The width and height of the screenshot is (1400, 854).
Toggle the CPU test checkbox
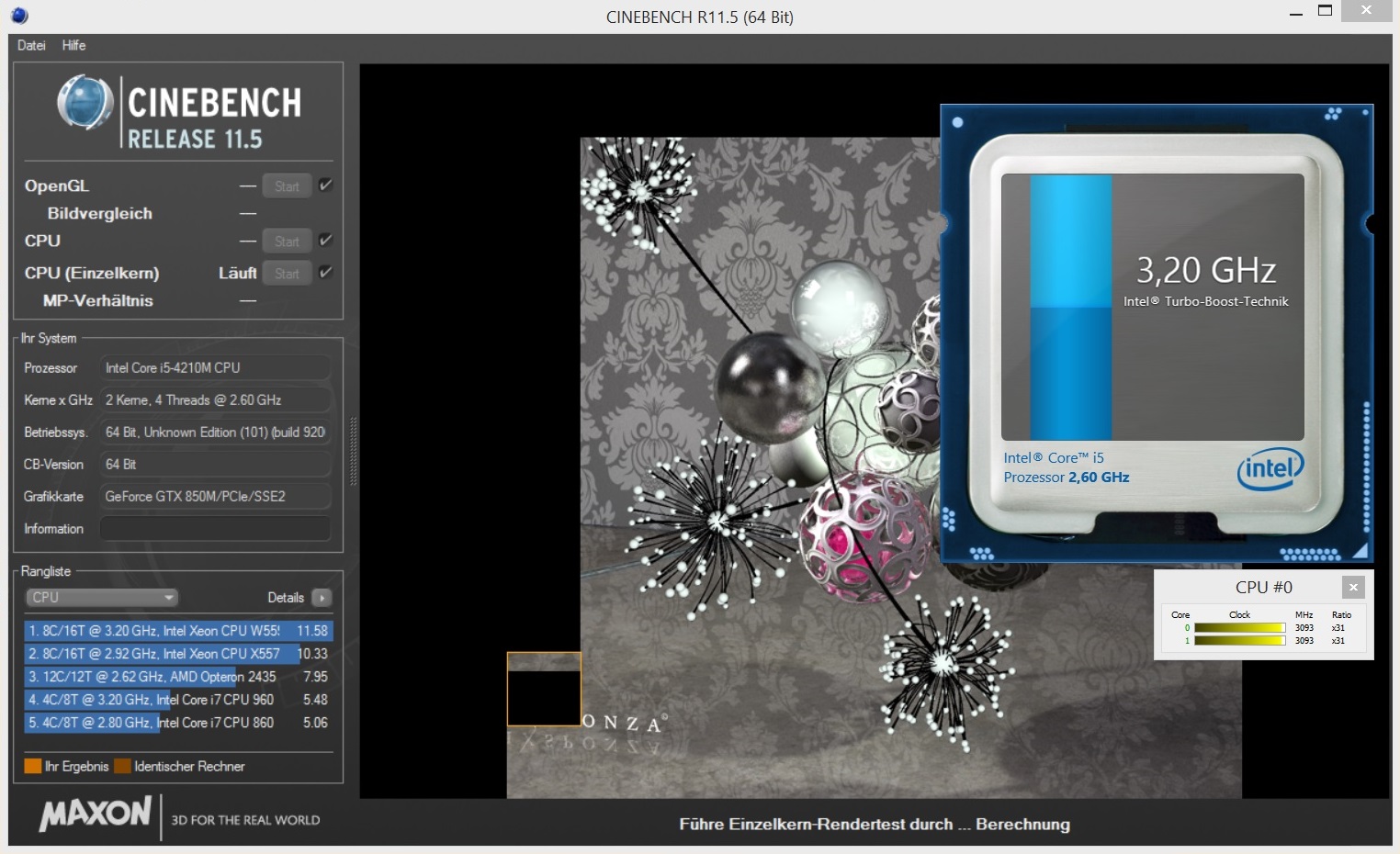325,241
